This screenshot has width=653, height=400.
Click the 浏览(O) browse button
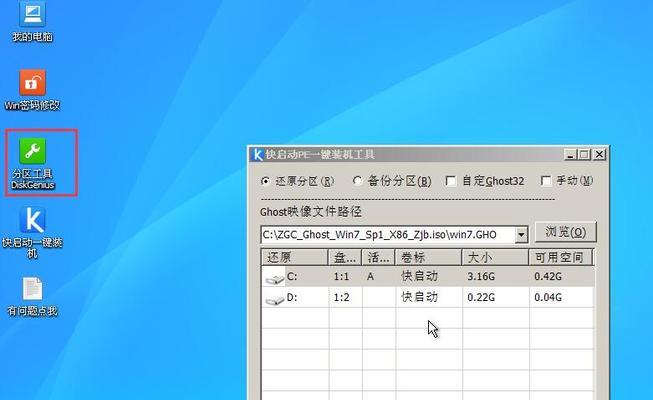tap(565, 232)
